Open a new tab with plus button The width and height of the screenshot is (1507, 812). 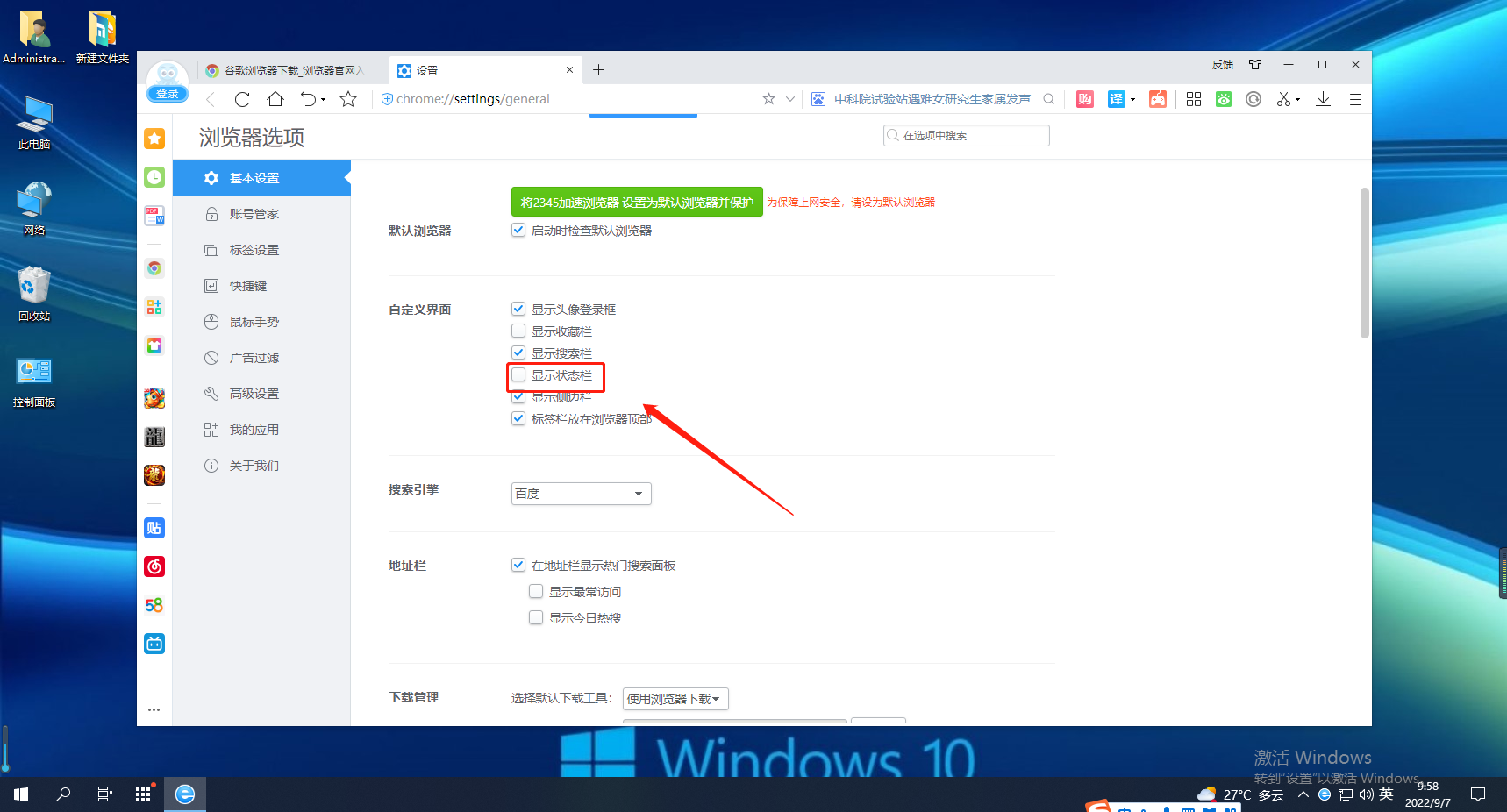pyautogui.click(x=598, y=70)
